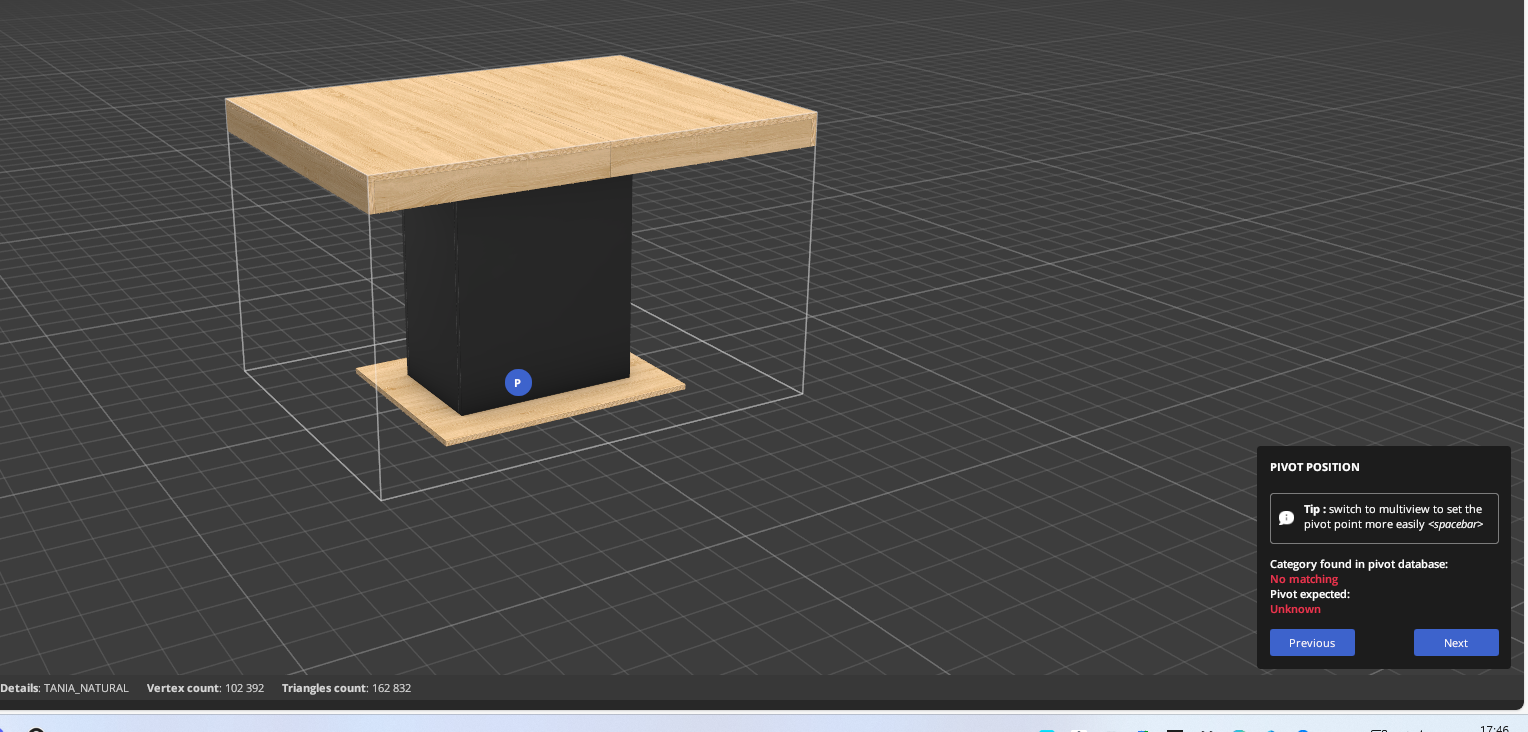The width and height of the screenshot is (1528, 732).
Task: Click the Vertex count 102 392 entry
Action: pos(205,688)
